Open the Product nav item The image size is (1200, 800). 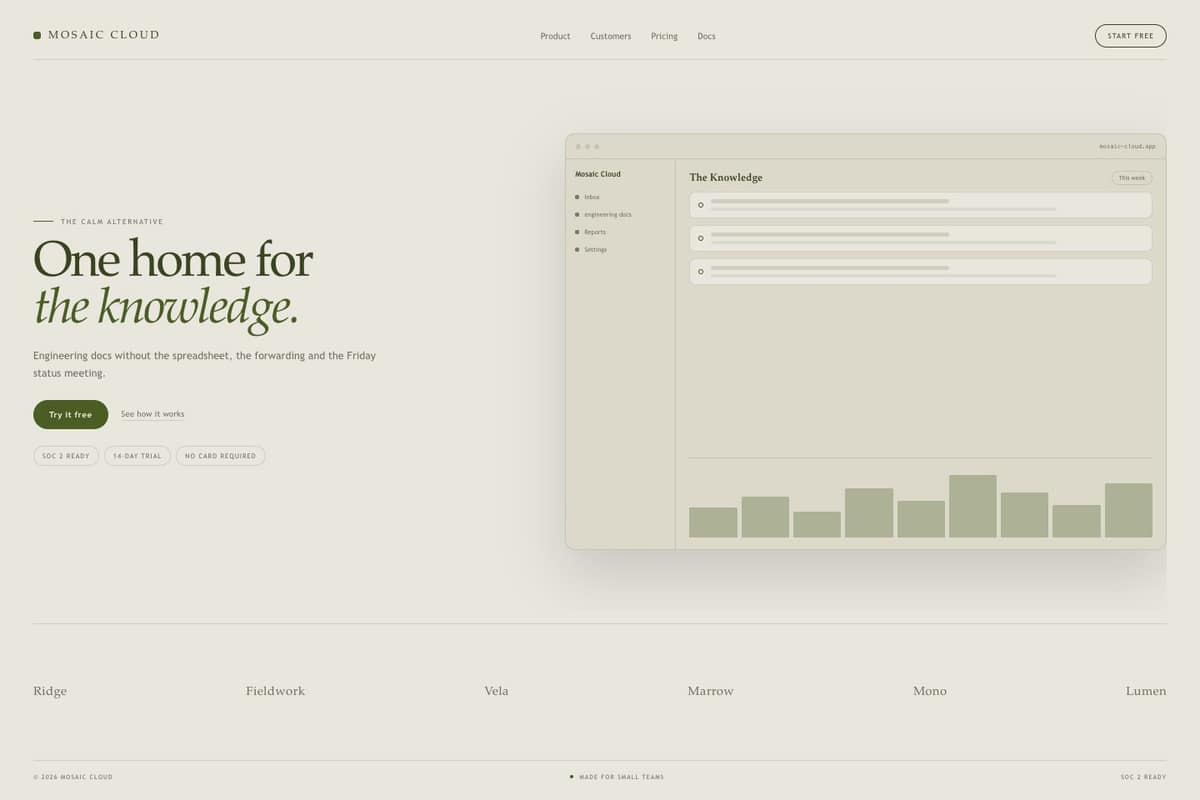point(555,36)
